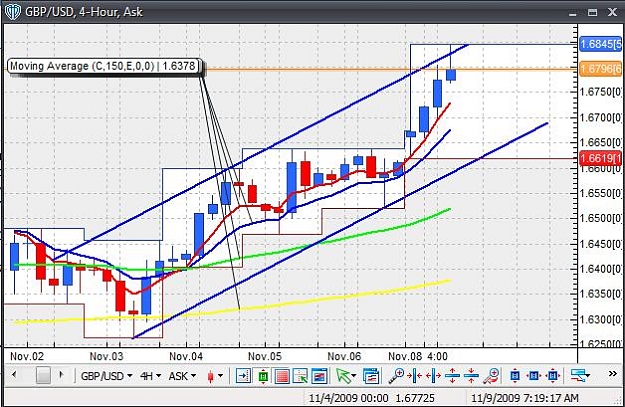Open the ASK price type dropdown
Image resolution: width=625 pixels, height=407 pixels.
(x=183, y=376)
